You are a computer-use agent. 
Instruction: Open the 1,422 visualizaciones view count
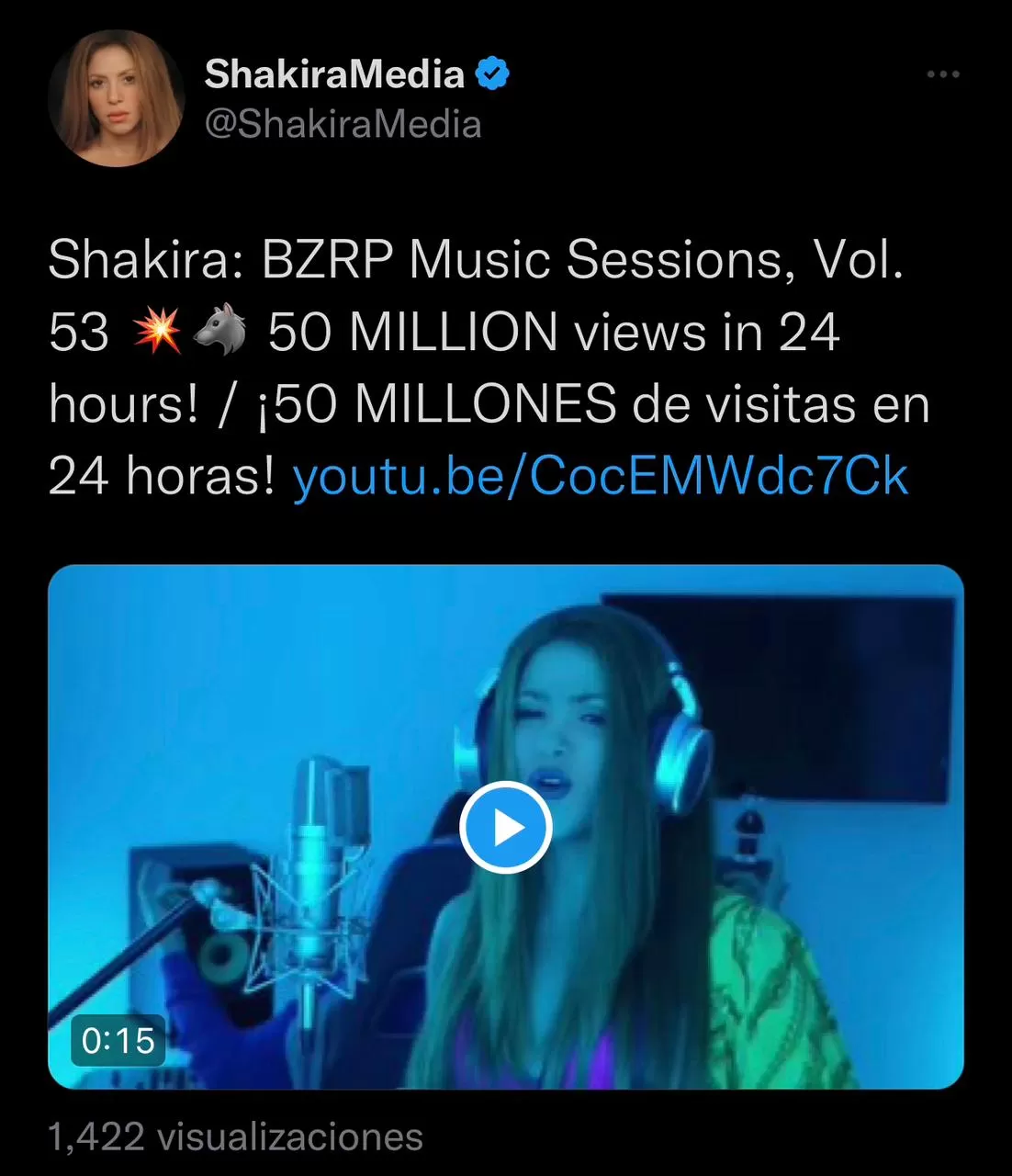235,1136
